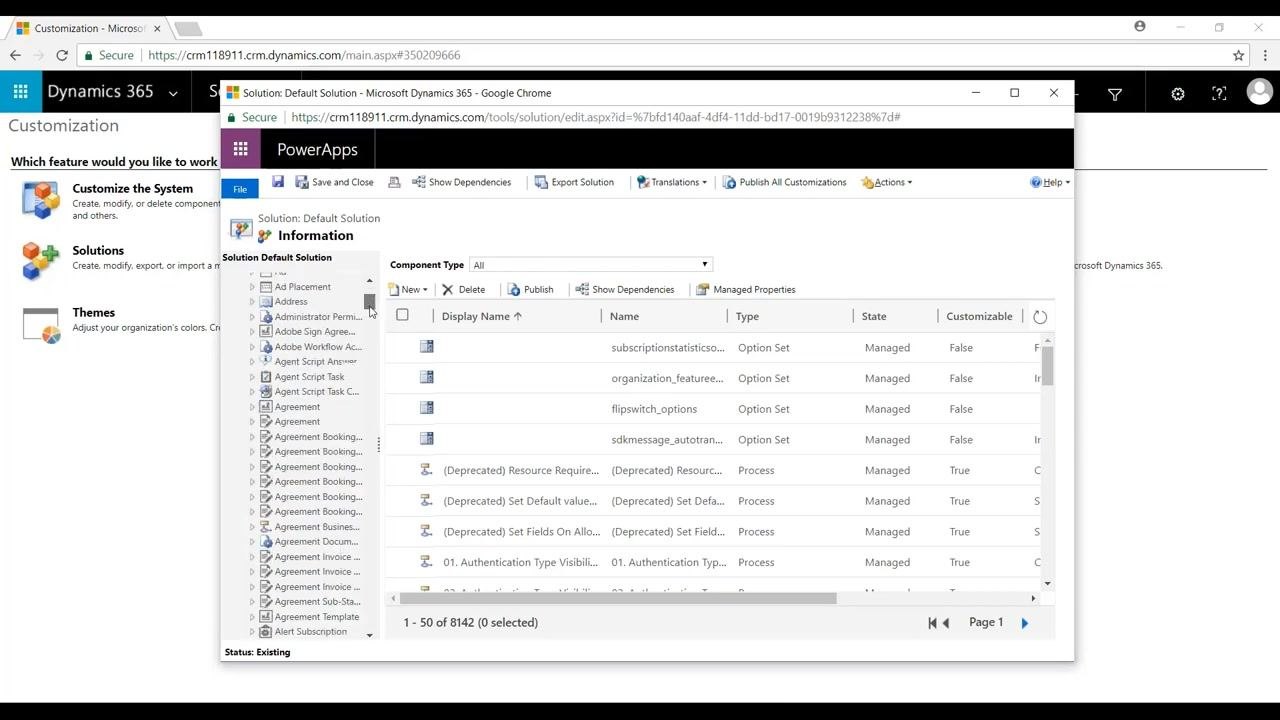Open Solutions link in main window

pos(98,250)
